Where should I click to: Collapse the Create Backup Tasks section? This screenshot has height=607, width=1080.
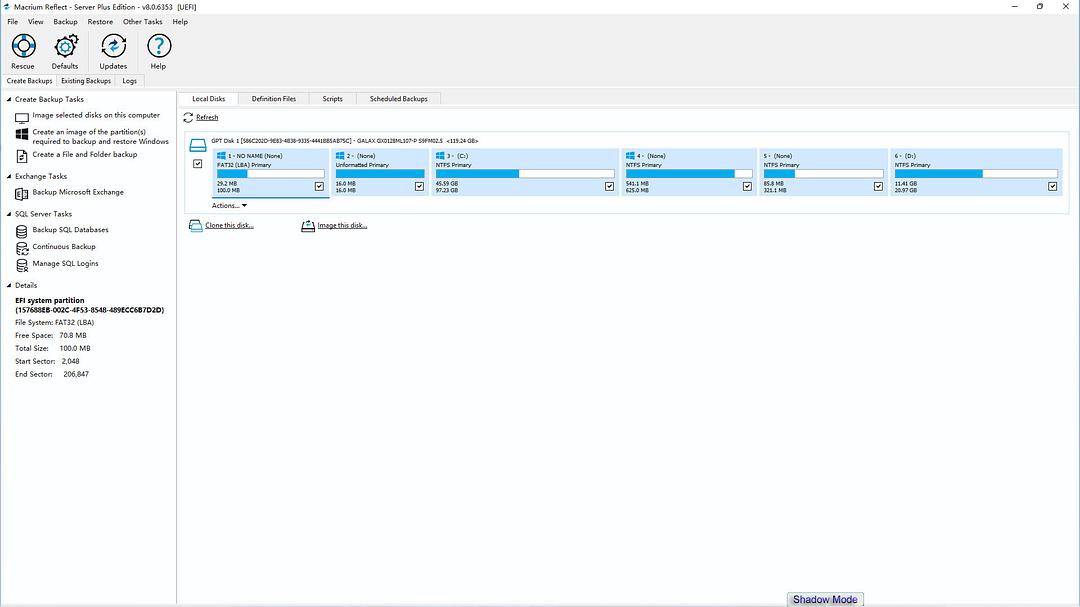click(9, 99)
